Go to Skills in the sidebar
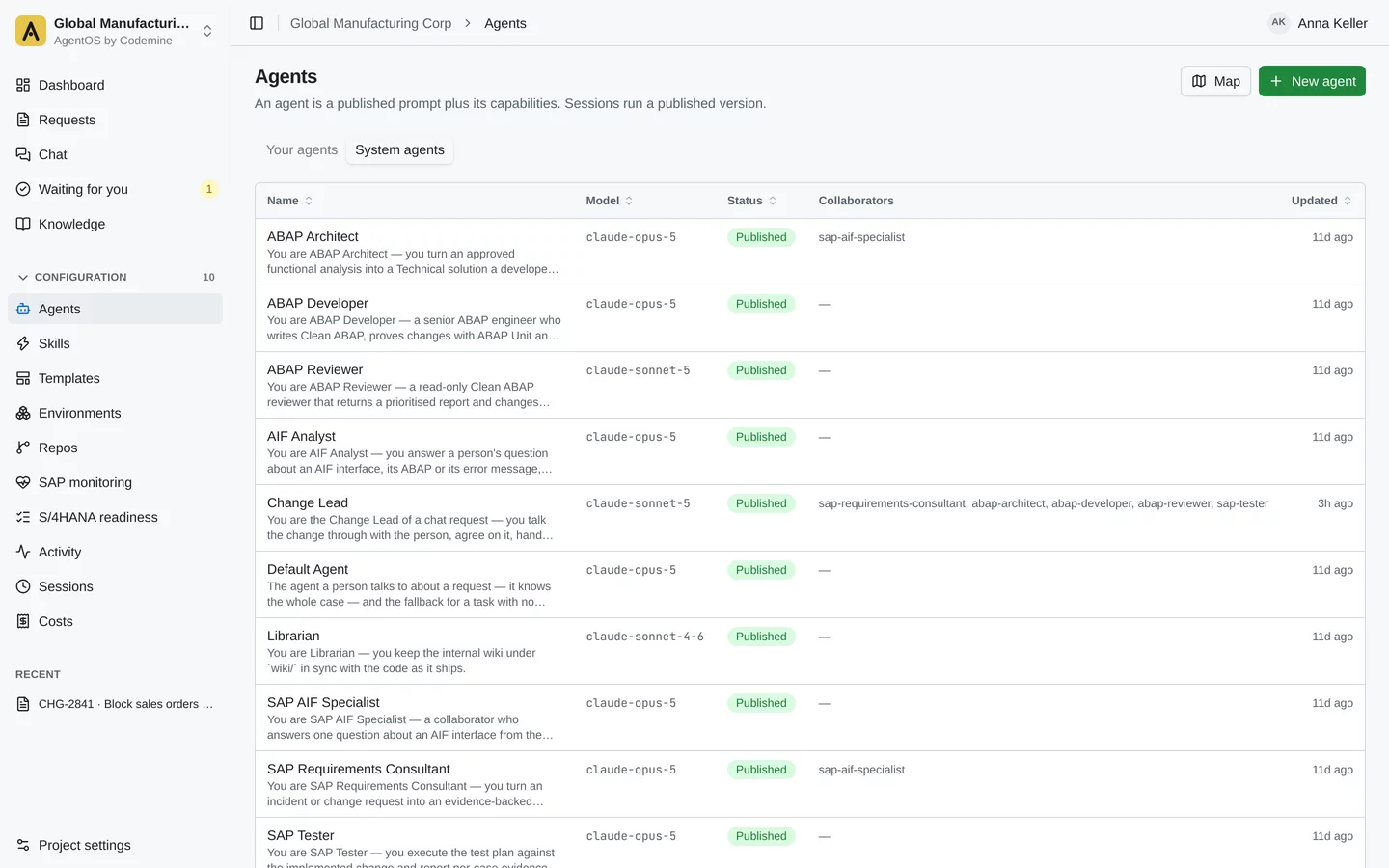This screenshot has height=868, width=1389. click(x=115, y=343)
